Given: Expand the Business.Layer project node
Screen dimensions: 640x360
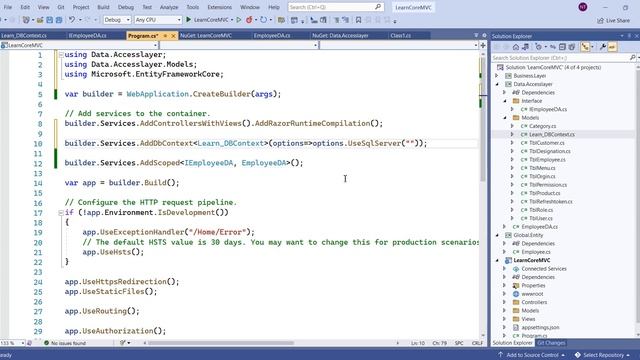Looking at the screenshot, I should (x=497, y=76).
